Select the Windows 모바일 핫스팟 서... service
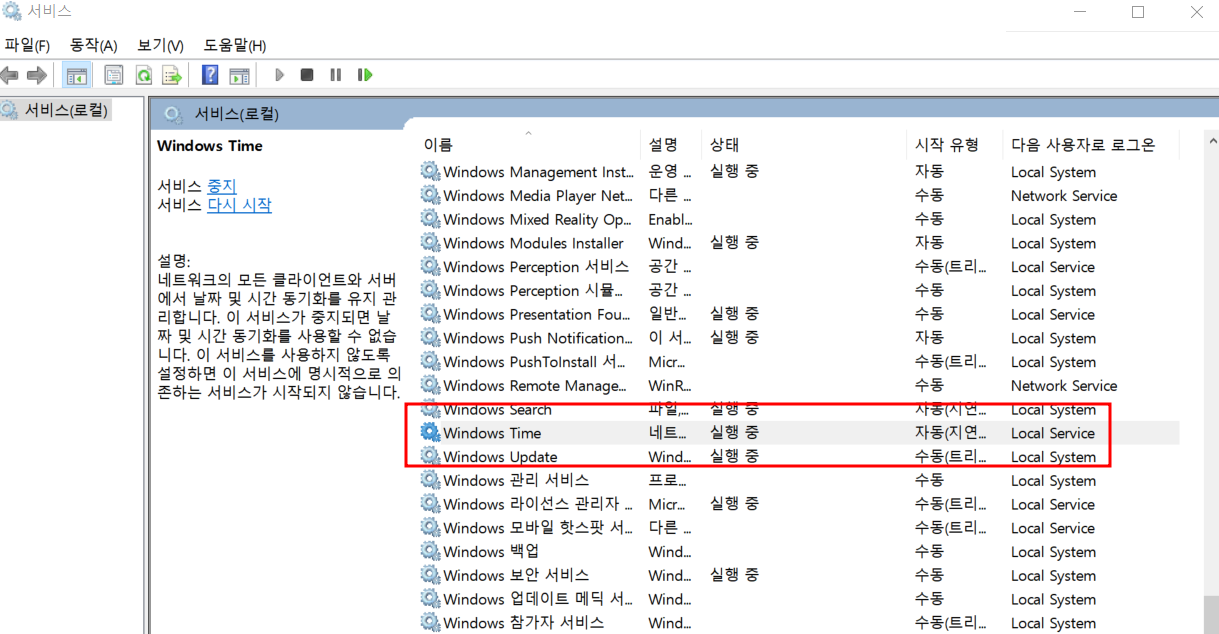The image size is (1219, 634). click(538, 528)
